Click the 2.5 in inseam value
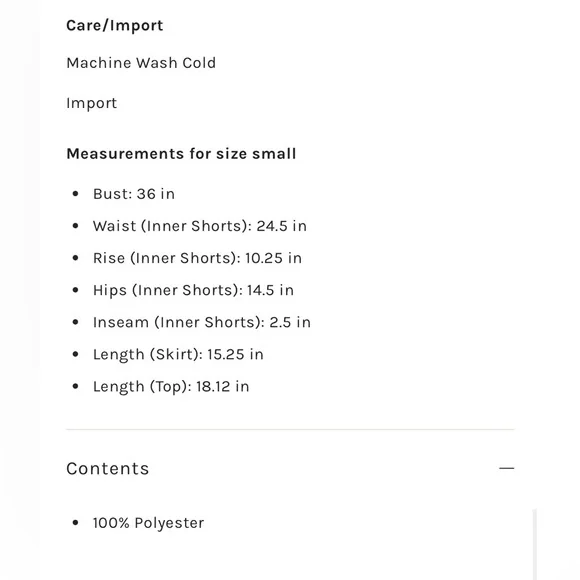The width and height of the screenshot is (580, 580). coord(290,323)
